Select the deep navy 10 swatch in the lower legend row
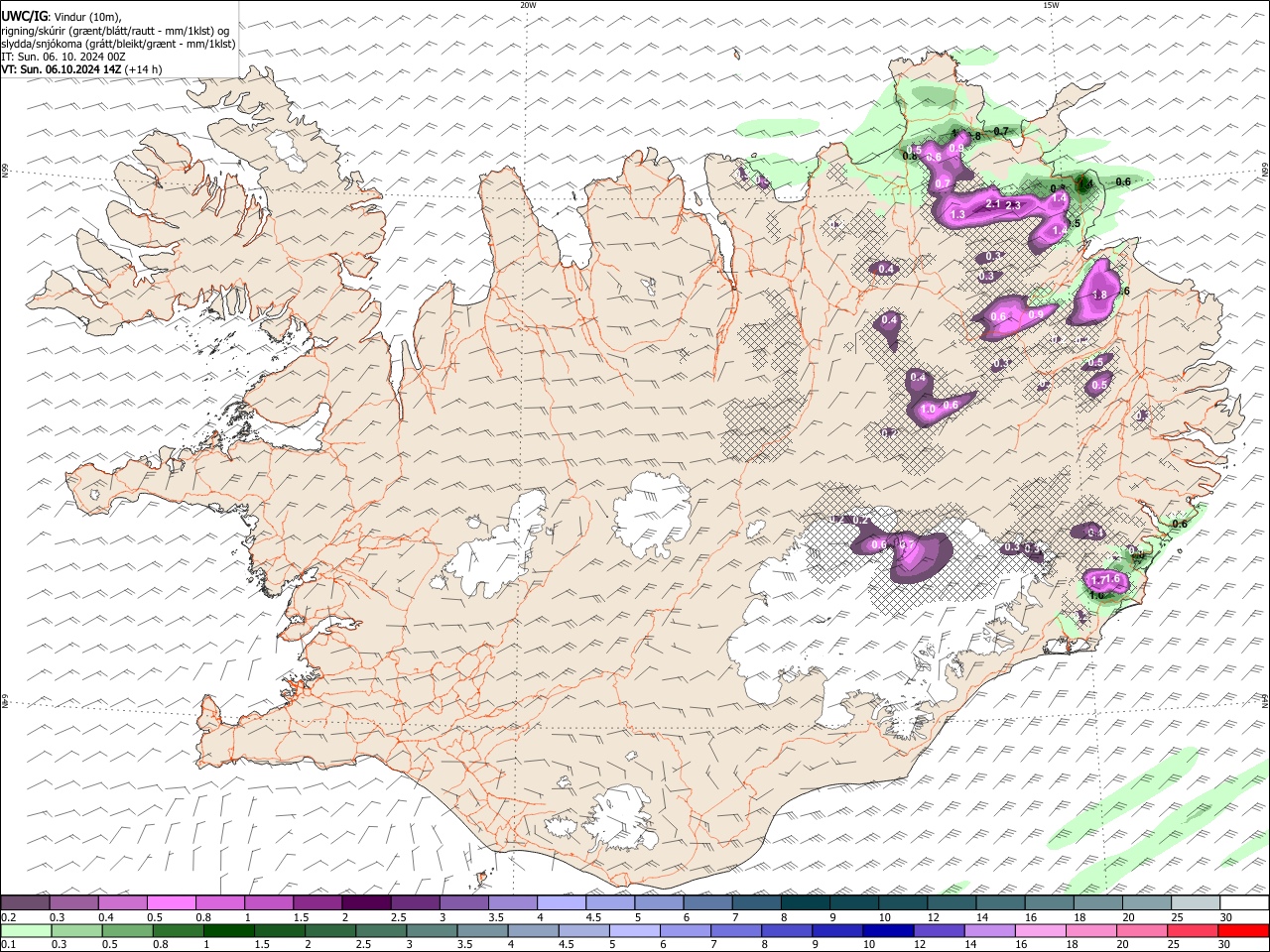Viewport: 1270px width, 952px height. point(888,931)
